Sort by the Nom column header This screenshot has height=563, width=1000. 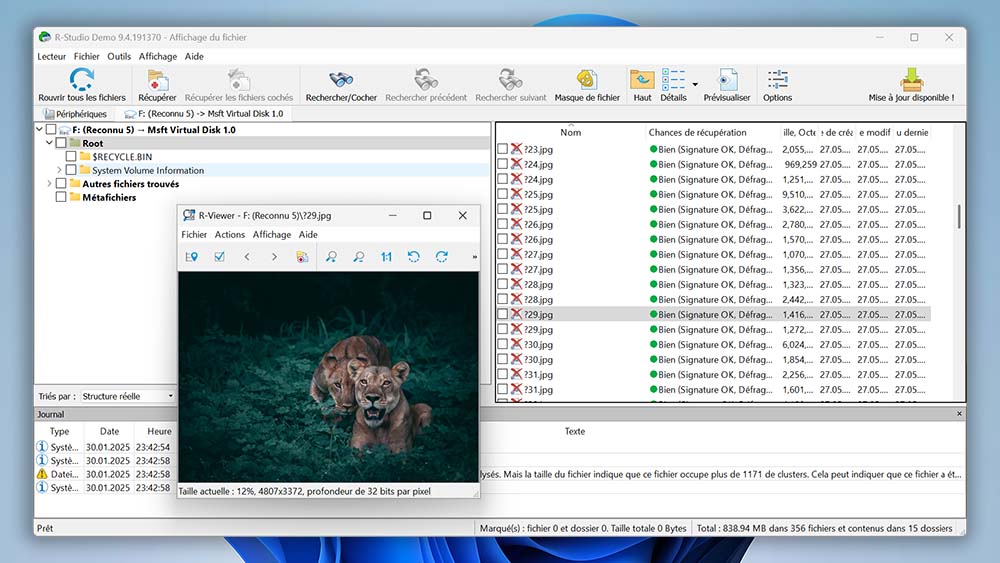tap(571, 133)
